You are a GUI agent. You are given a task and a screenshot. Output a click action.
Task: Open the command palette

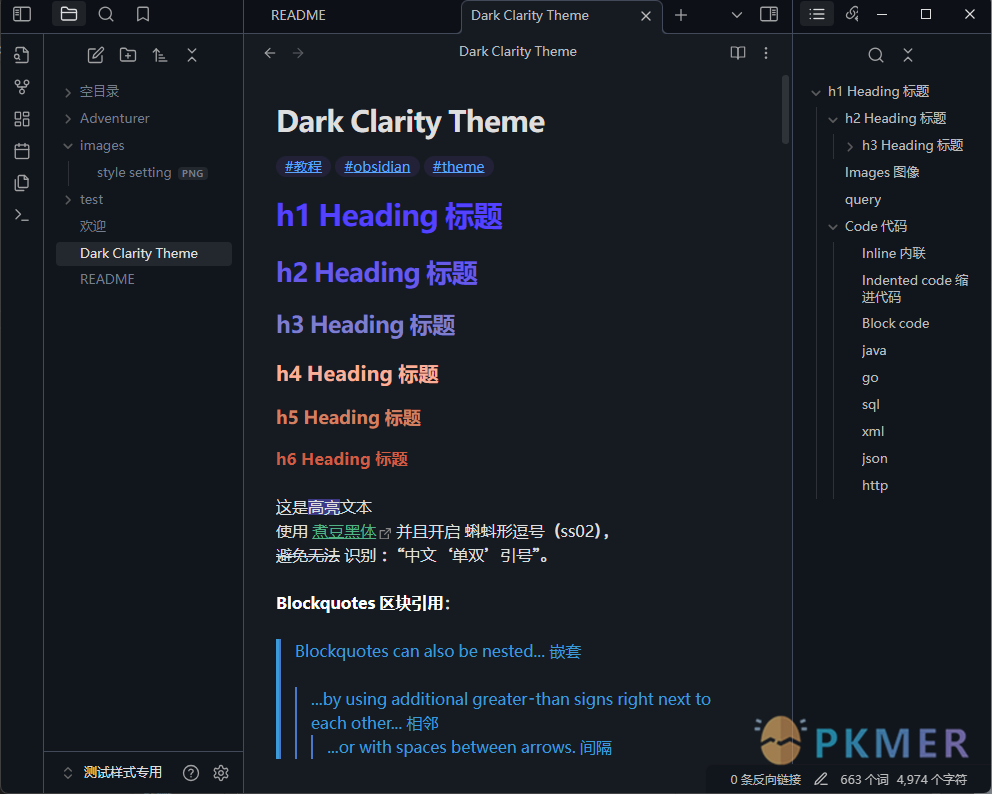pyautogui.click(x=22, y=216)
